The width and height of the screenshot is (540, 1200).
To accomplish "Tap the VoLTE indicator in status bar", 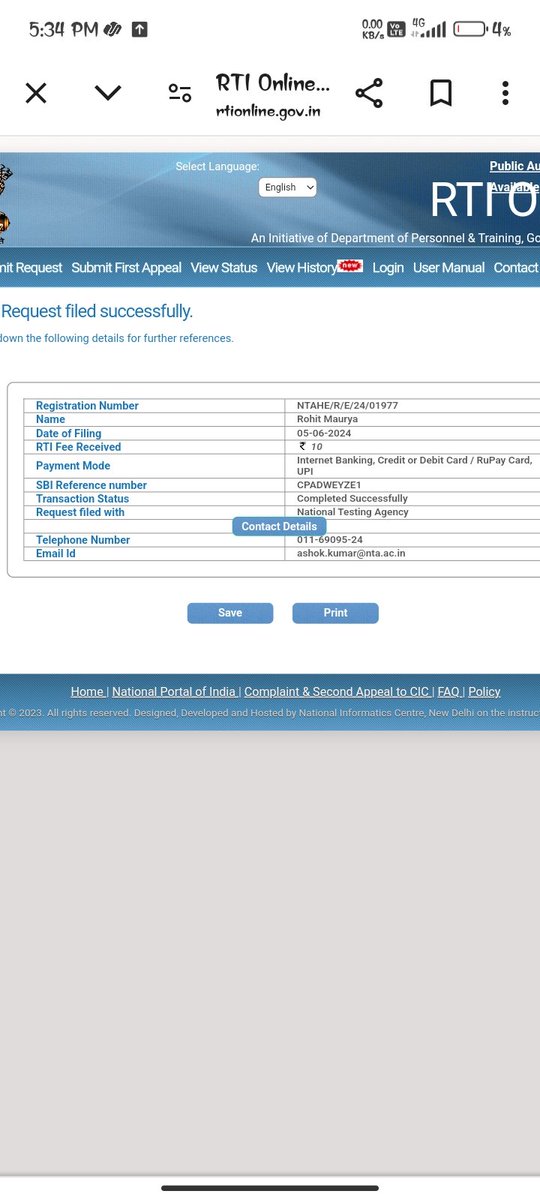I will coord(396,30).
